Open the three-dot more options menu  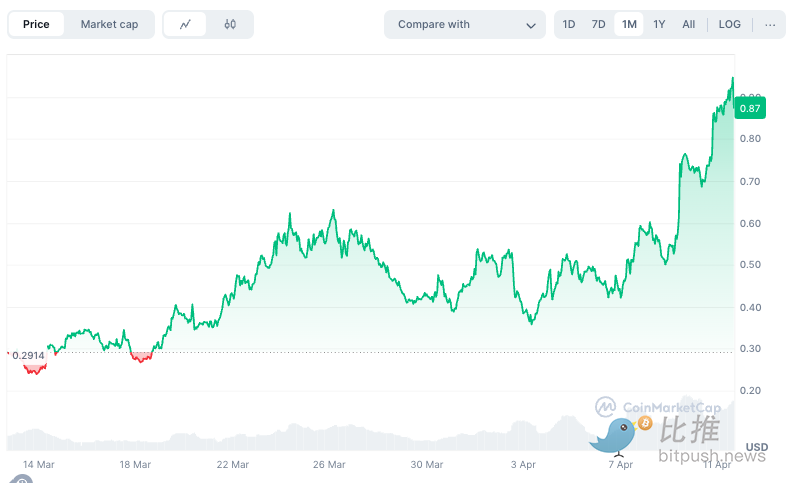coord(769,24)
